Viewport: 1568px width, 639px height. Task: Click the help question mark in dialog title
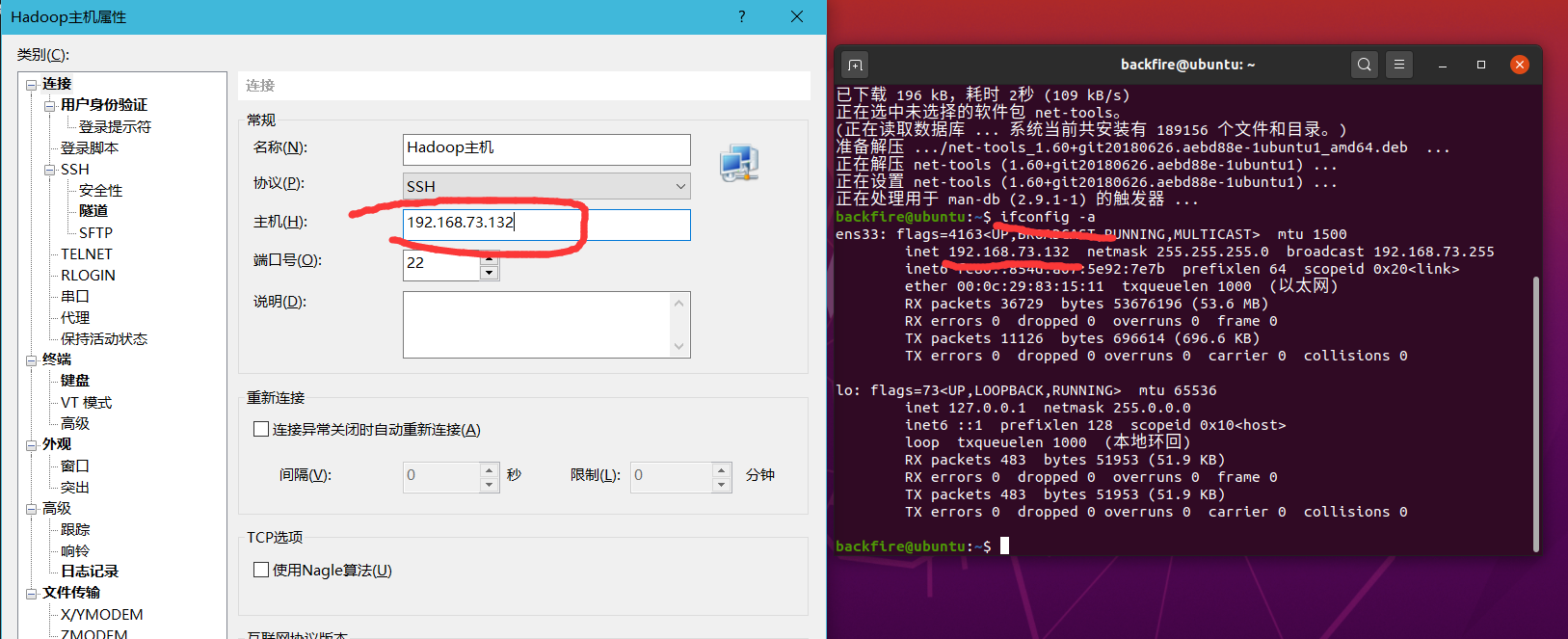click(x=741, y=16)
